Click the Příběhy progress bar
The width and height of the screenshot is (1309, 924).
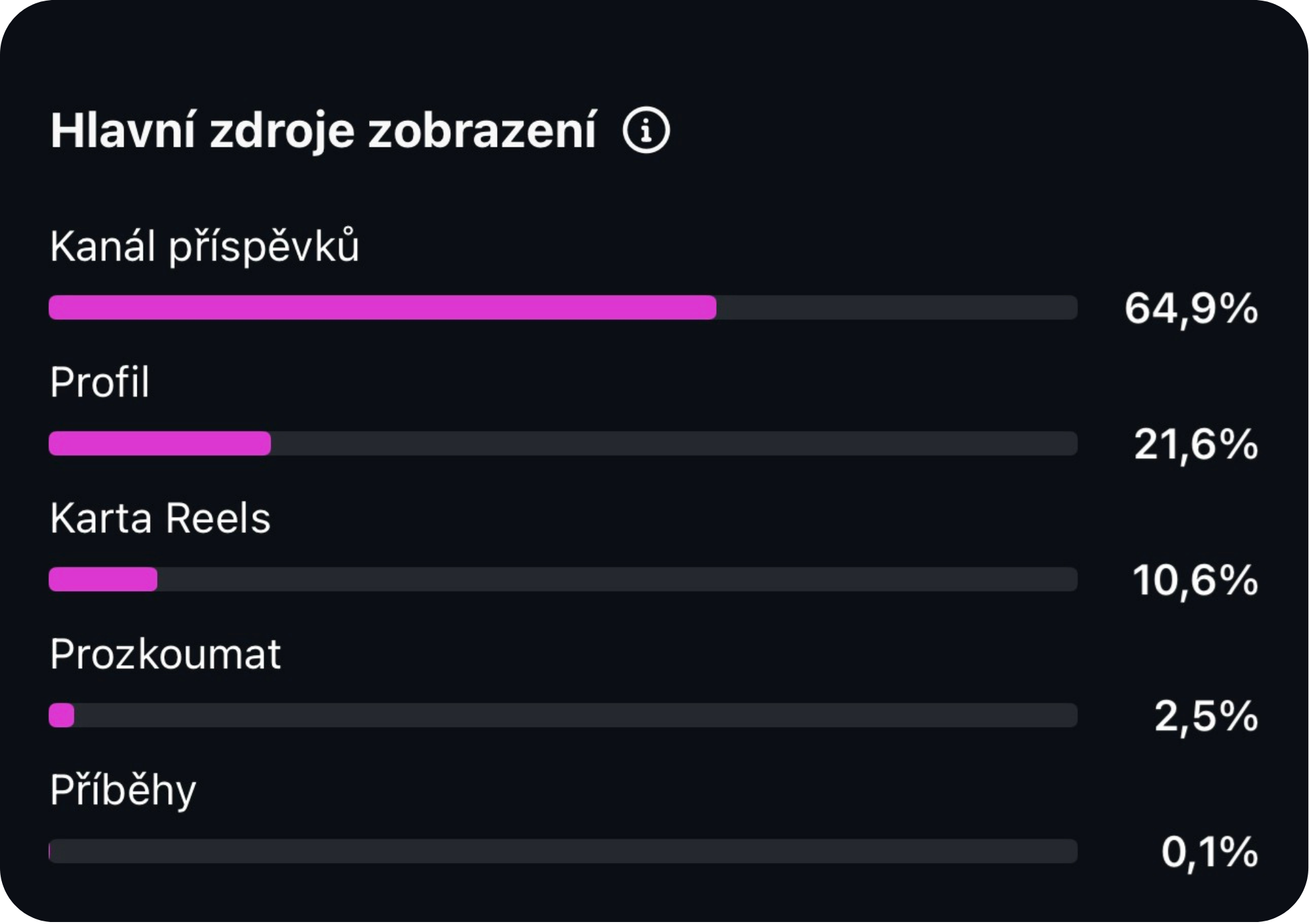coord(563,851)
